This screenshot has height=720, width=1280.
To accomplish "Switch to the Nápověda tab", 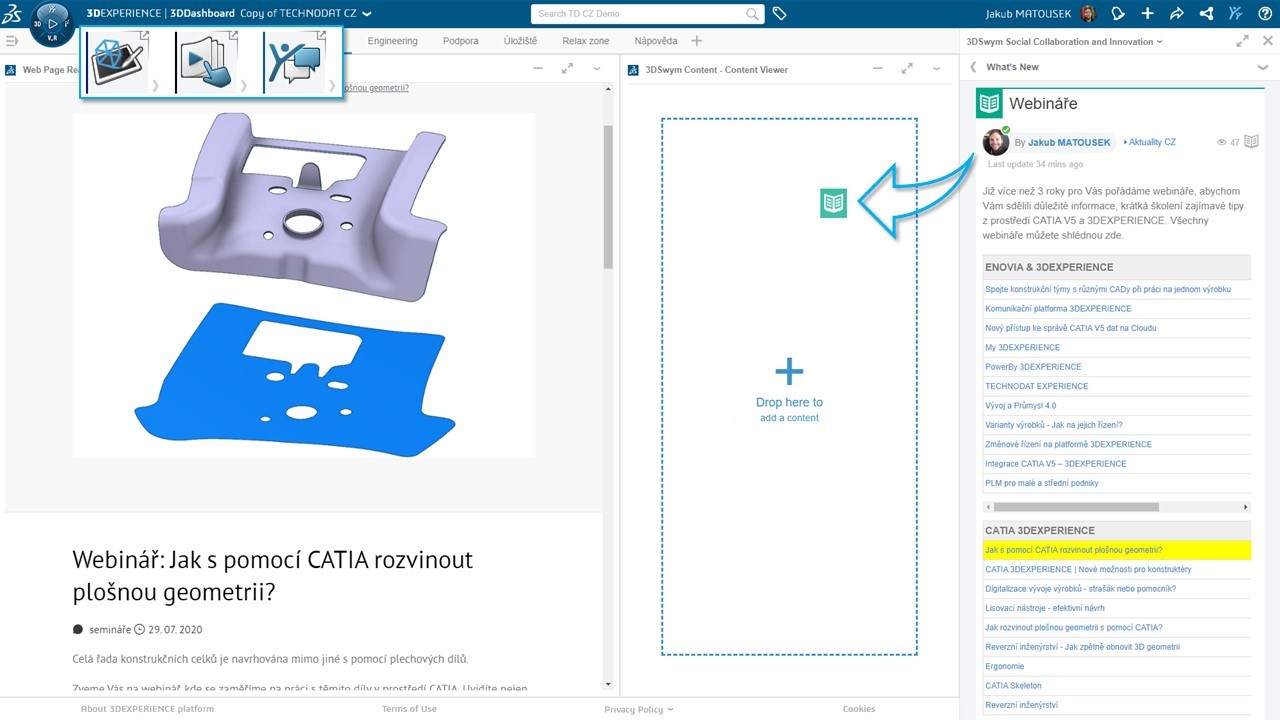I will coord(656,41).
